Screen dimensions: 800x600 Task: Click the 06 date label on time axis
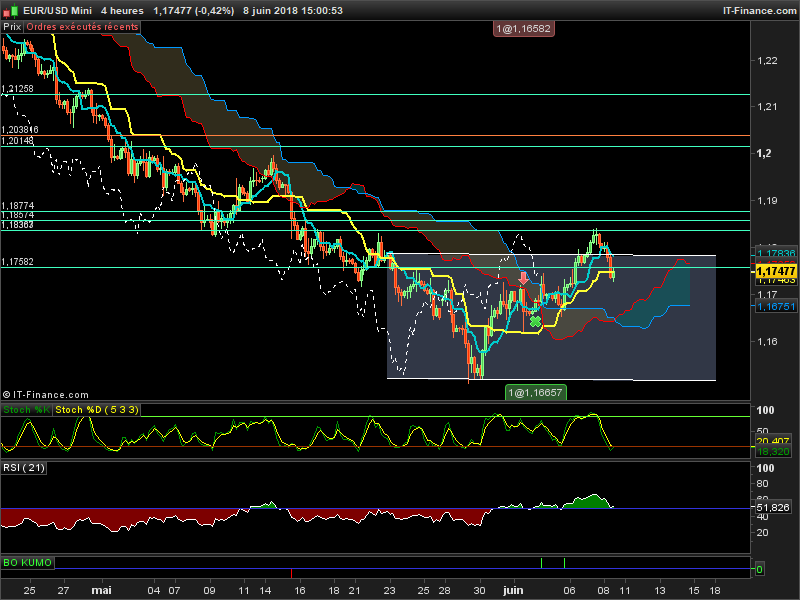click(569, 591)
